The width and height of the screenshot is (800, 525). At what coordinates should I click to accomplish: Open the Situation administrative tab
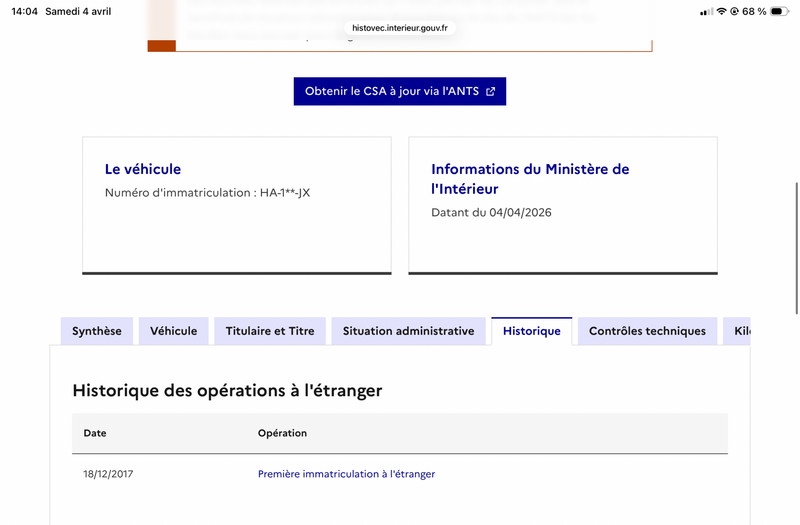tap(409, 331)
